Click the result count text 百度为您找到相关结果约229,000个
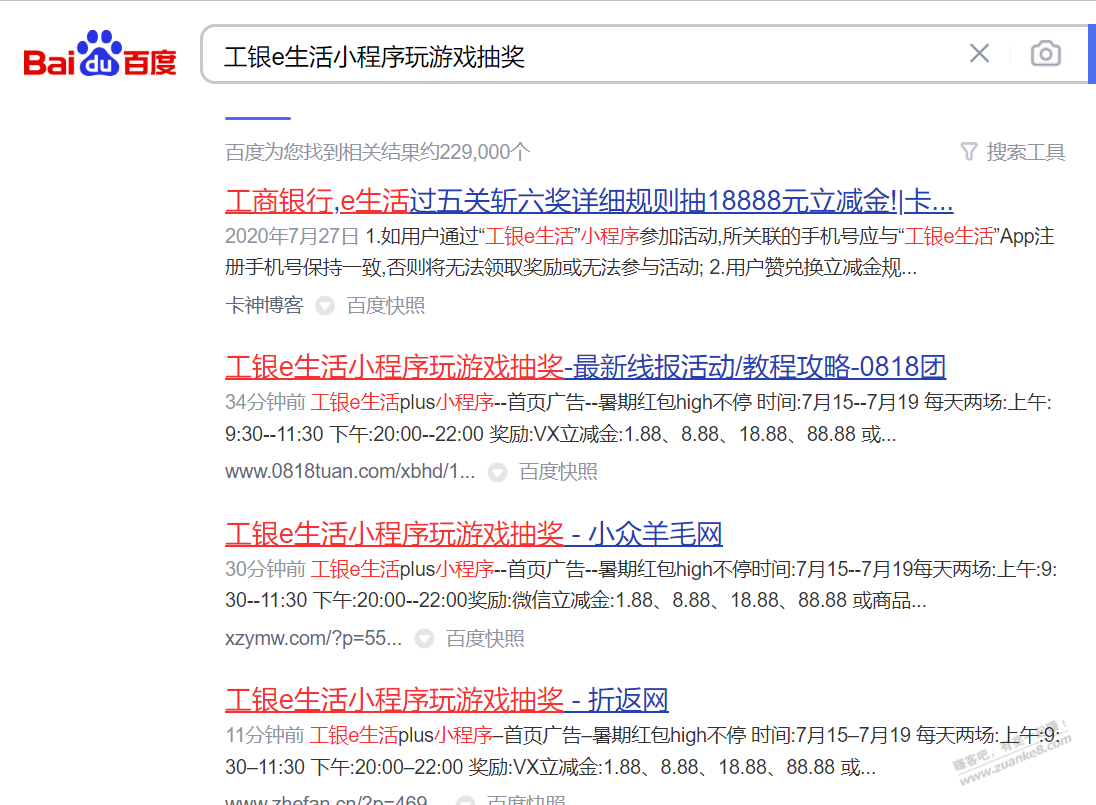This screenshot has height=805, width=1096. 377,152
